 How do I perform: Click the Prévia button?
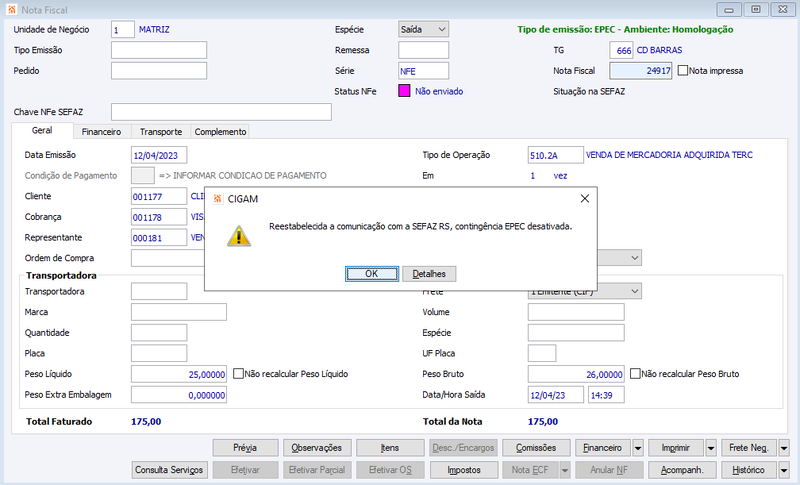pyautogui.click(x=245, y=448)
